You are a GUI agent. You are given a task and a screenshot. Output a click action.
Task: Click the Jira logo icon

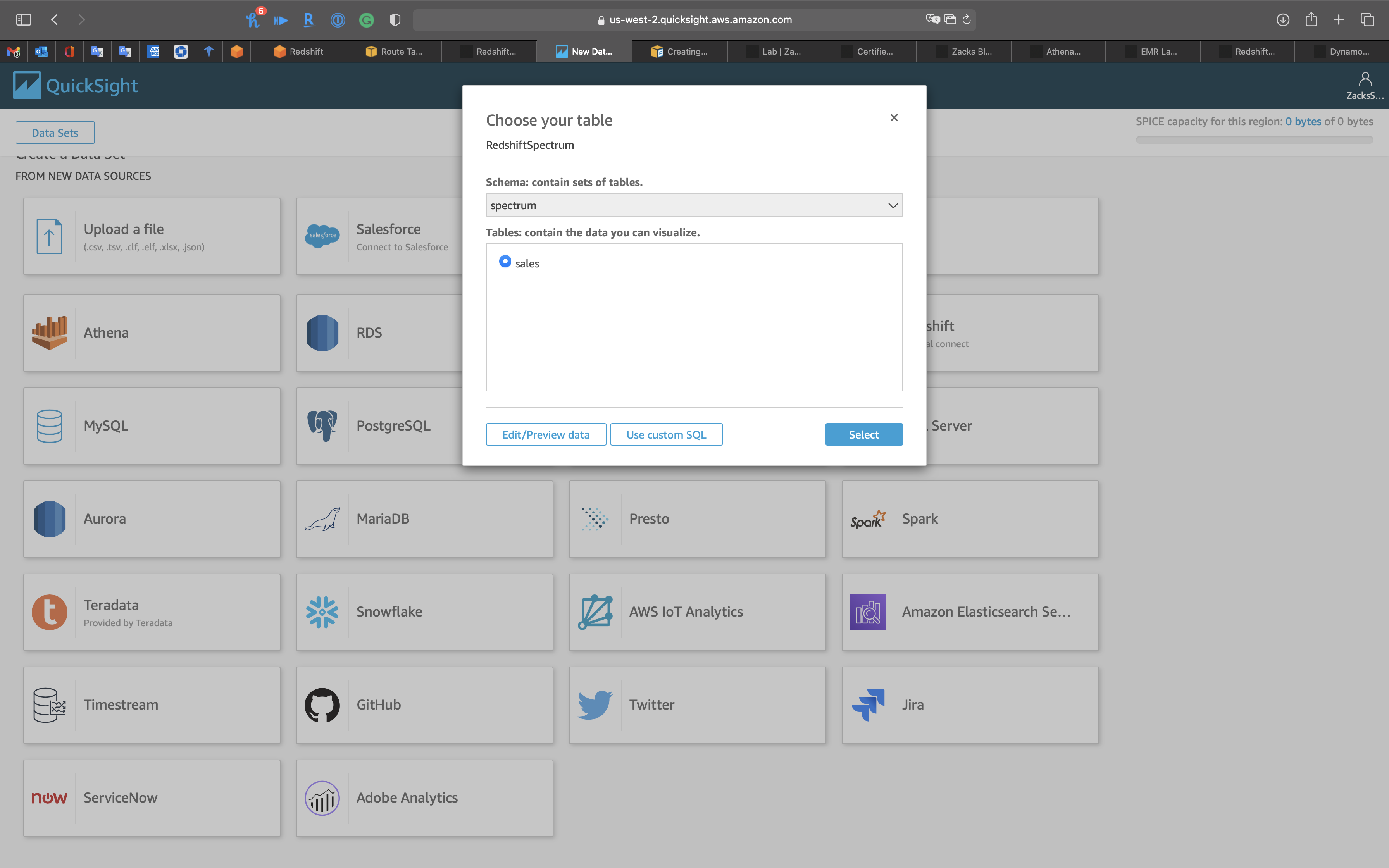[x=867, y=705]
